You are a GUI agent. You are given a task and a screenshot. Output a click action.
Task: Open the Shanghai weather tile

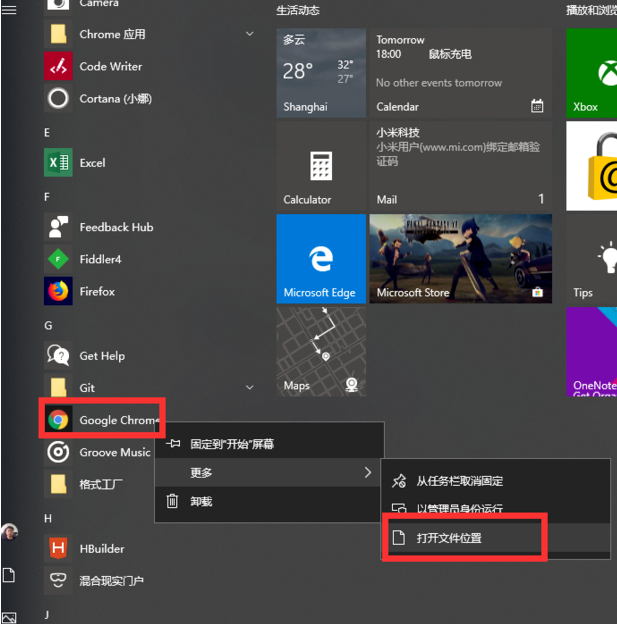click(x=321, y=73)
